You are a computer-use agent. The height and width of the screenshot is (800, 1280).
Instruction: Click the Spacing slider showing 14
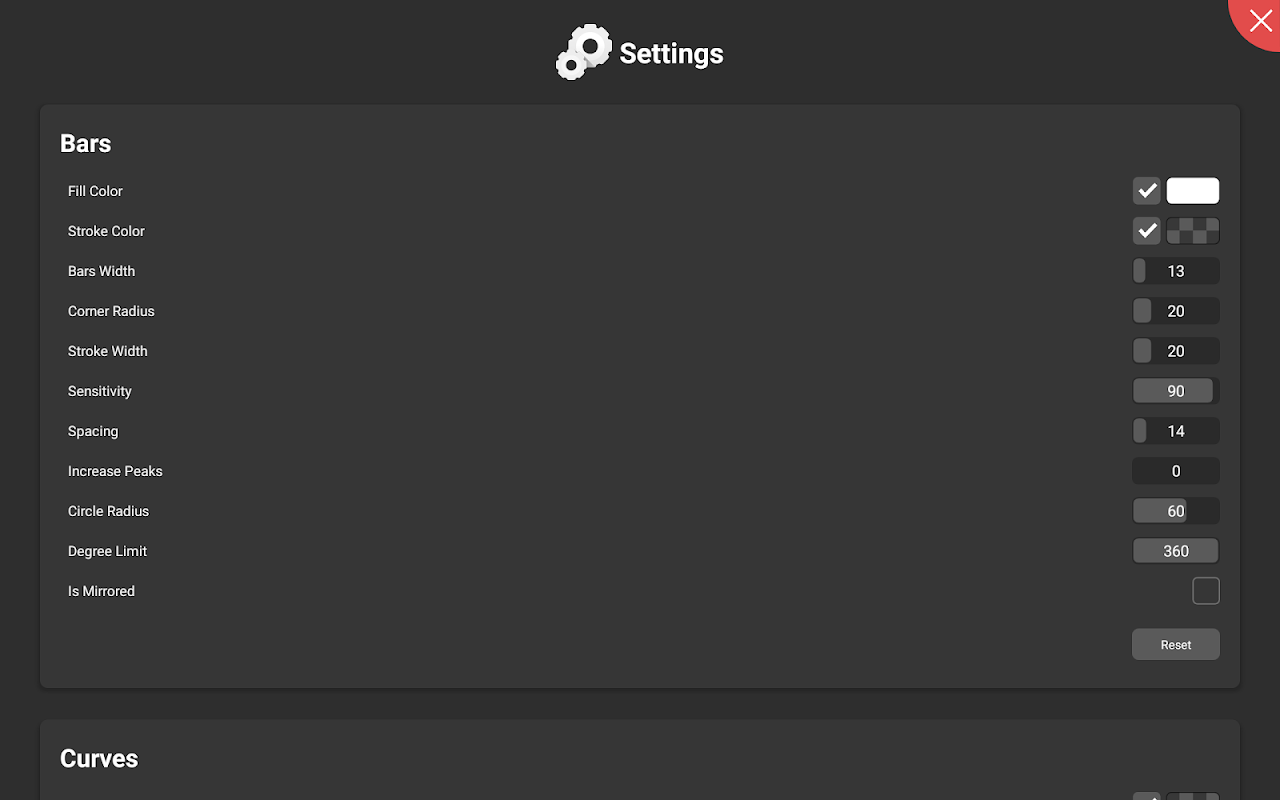click(1176, 431)
